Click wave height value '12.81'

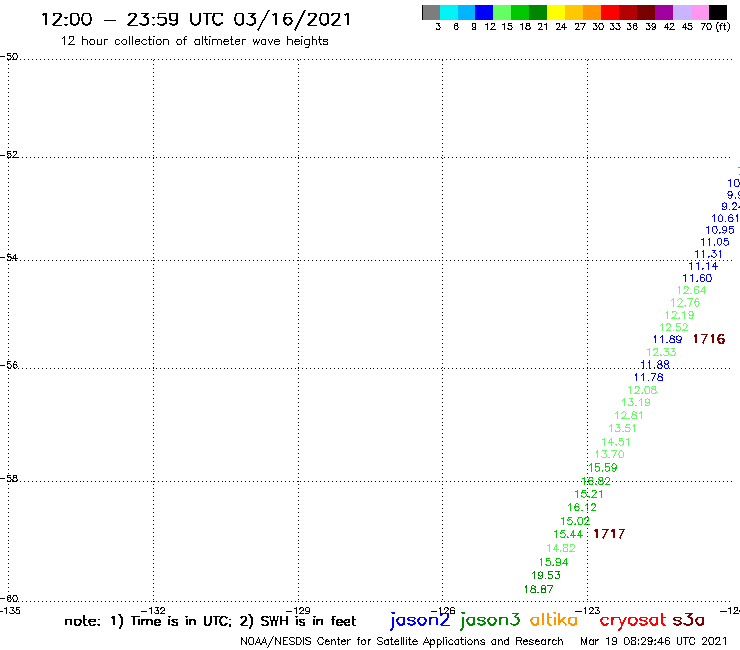point(629,415)
